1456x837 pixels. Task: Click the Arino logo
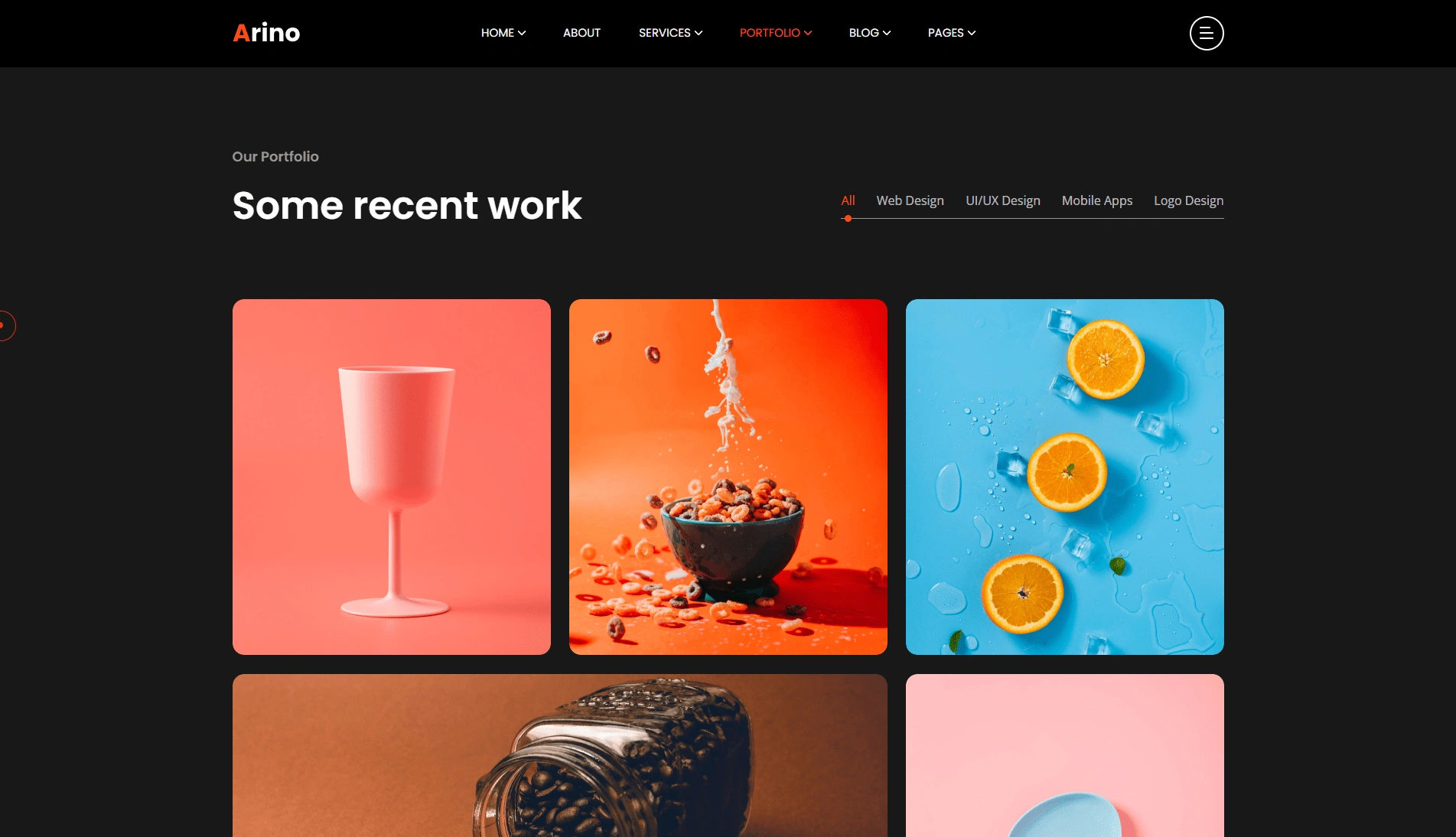(266, 33)
